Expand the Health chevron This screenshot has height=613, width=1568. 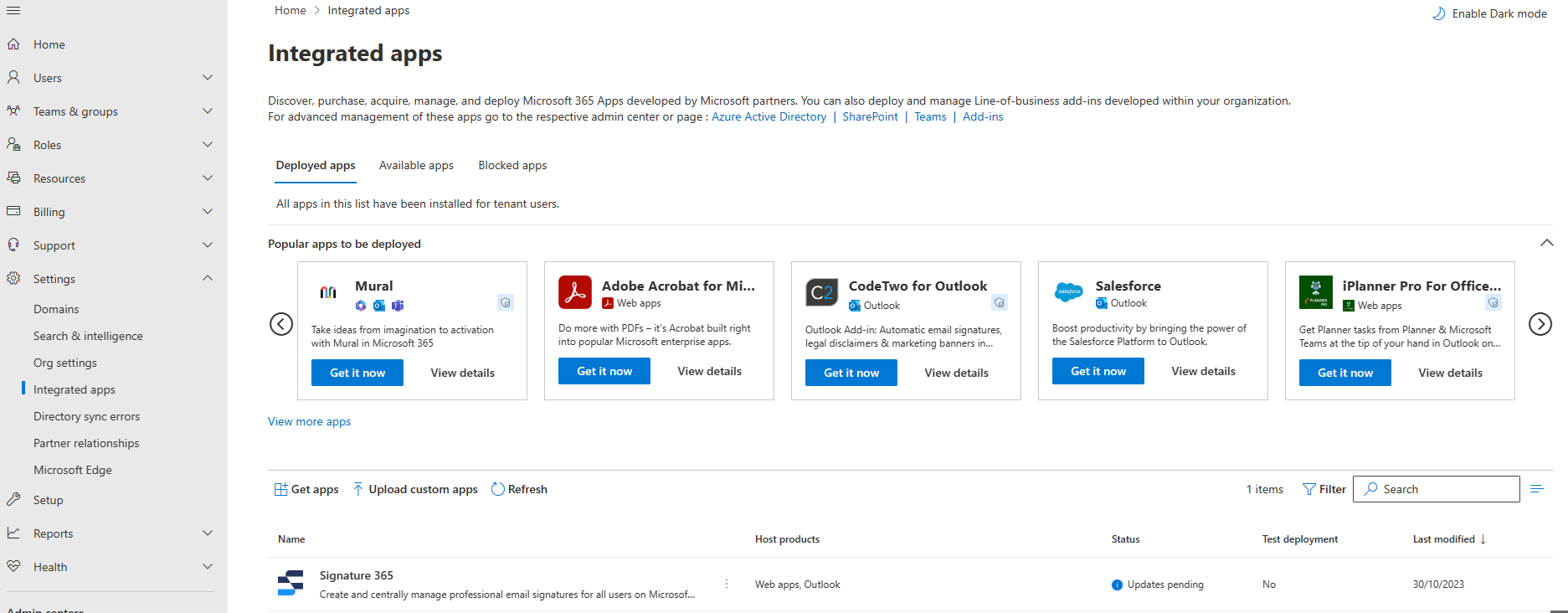208,567
